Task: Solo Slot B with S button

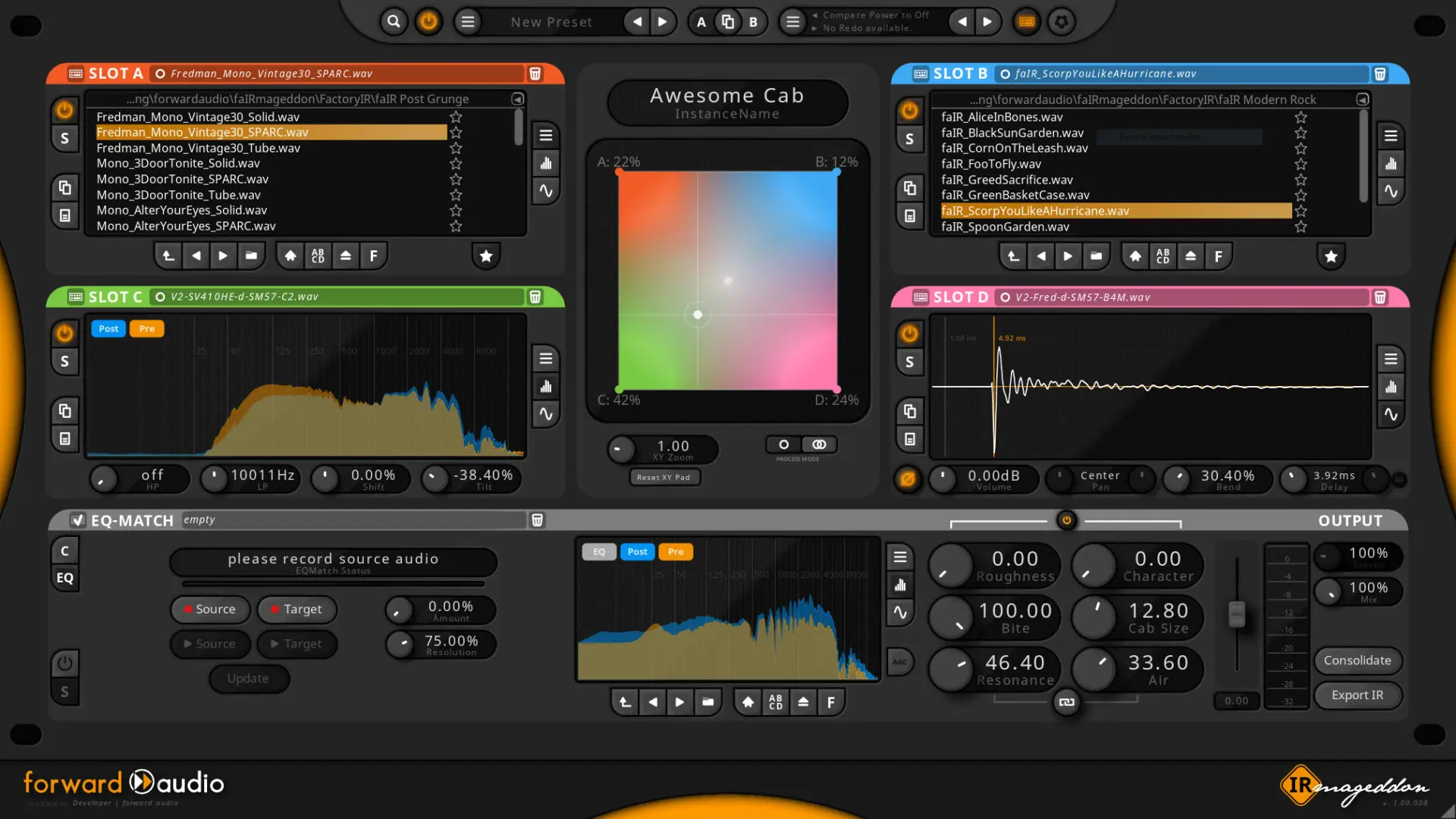Action: pos(909,139)
